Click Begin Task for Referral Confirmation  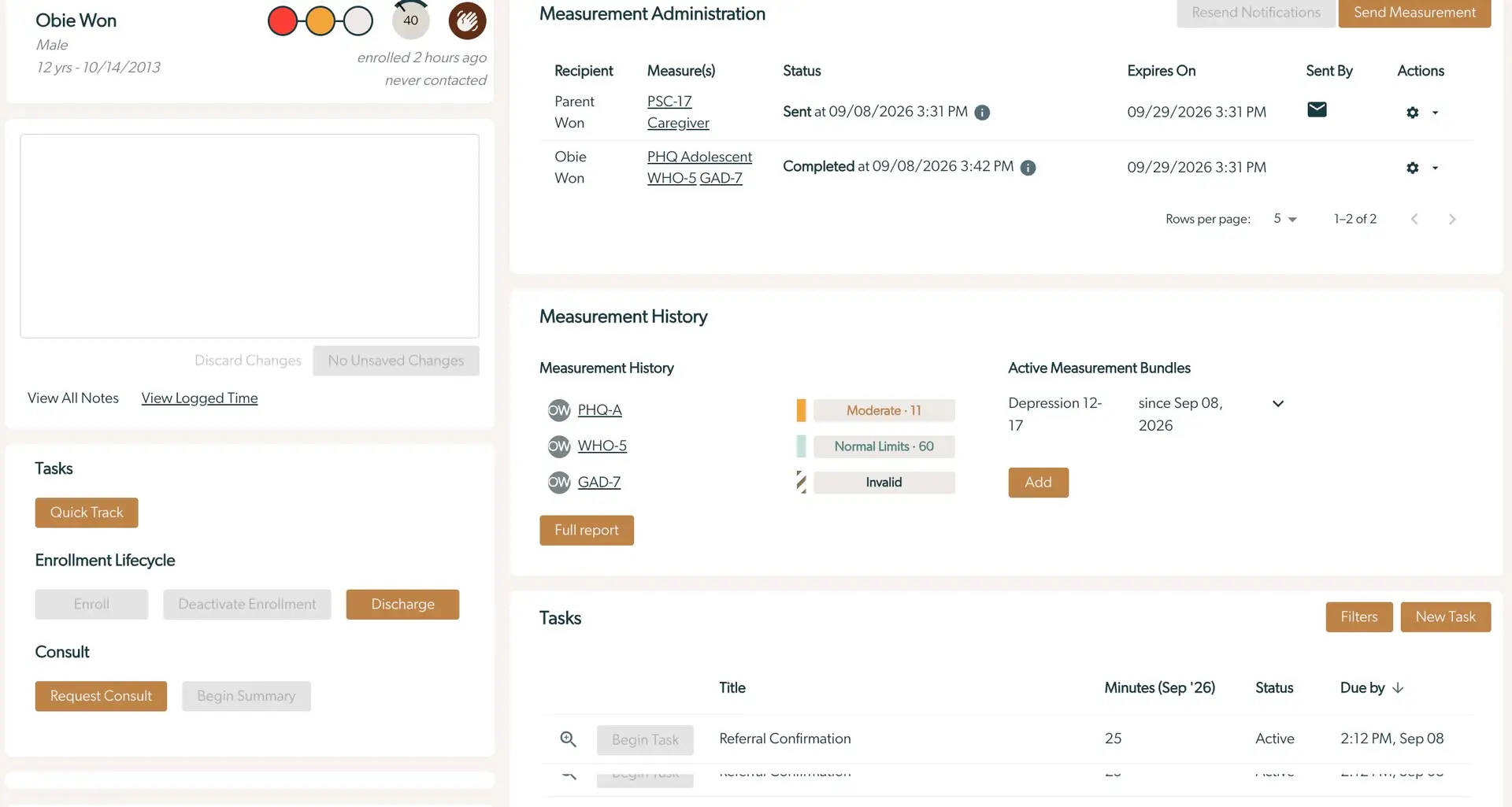click(645, 740)
